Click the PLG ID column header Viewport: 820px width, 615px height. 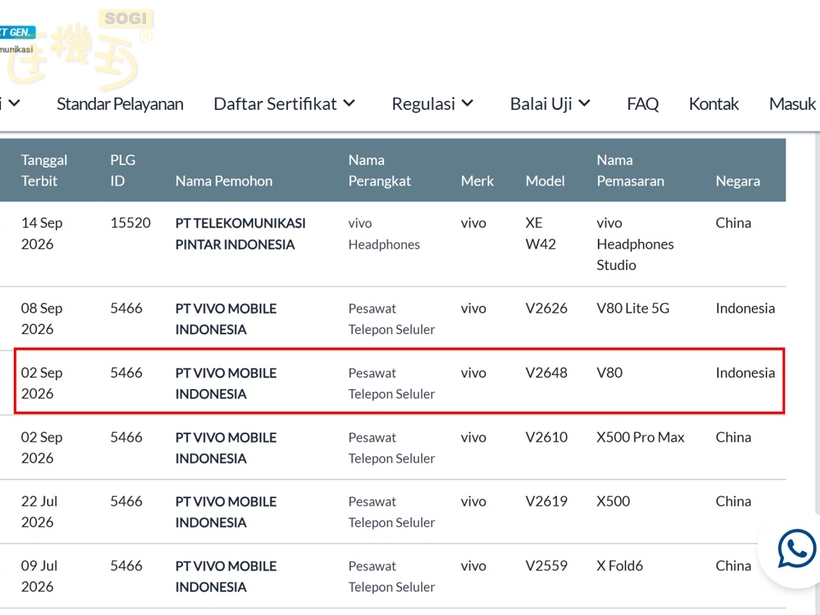pos(123,170)
